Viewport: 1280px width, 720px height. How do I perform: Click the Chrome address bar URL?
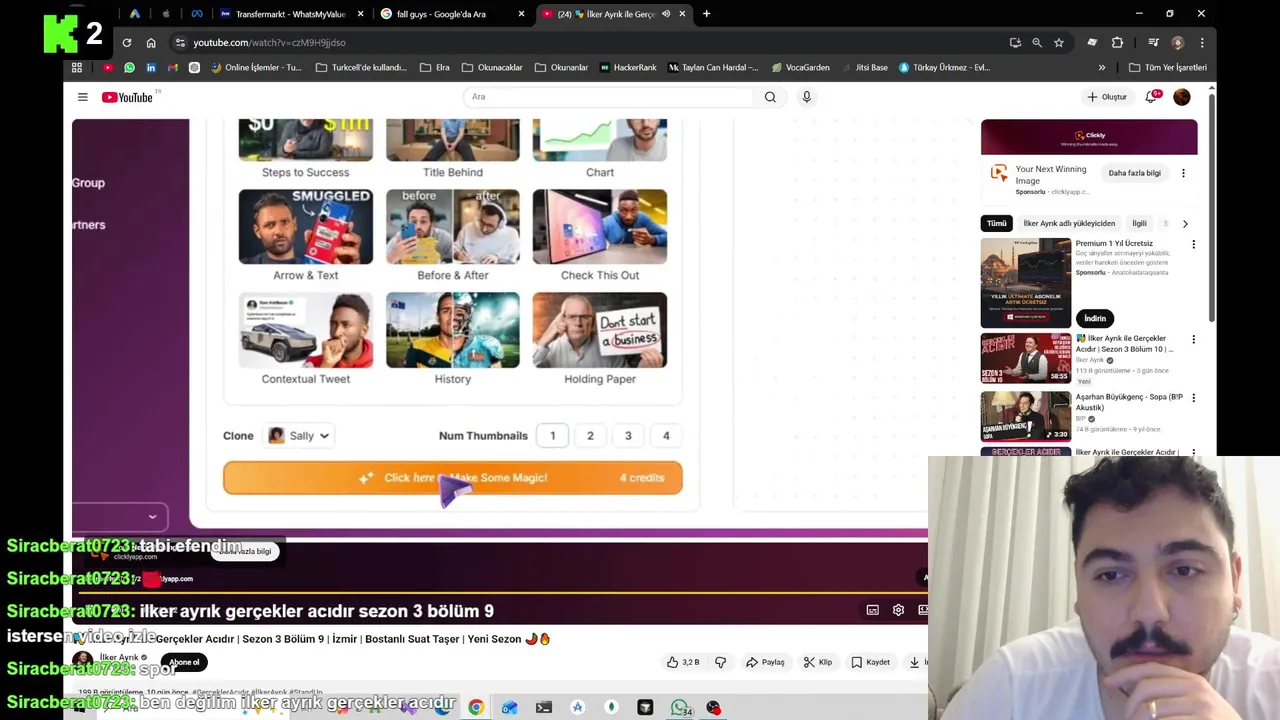pos(269,43)
